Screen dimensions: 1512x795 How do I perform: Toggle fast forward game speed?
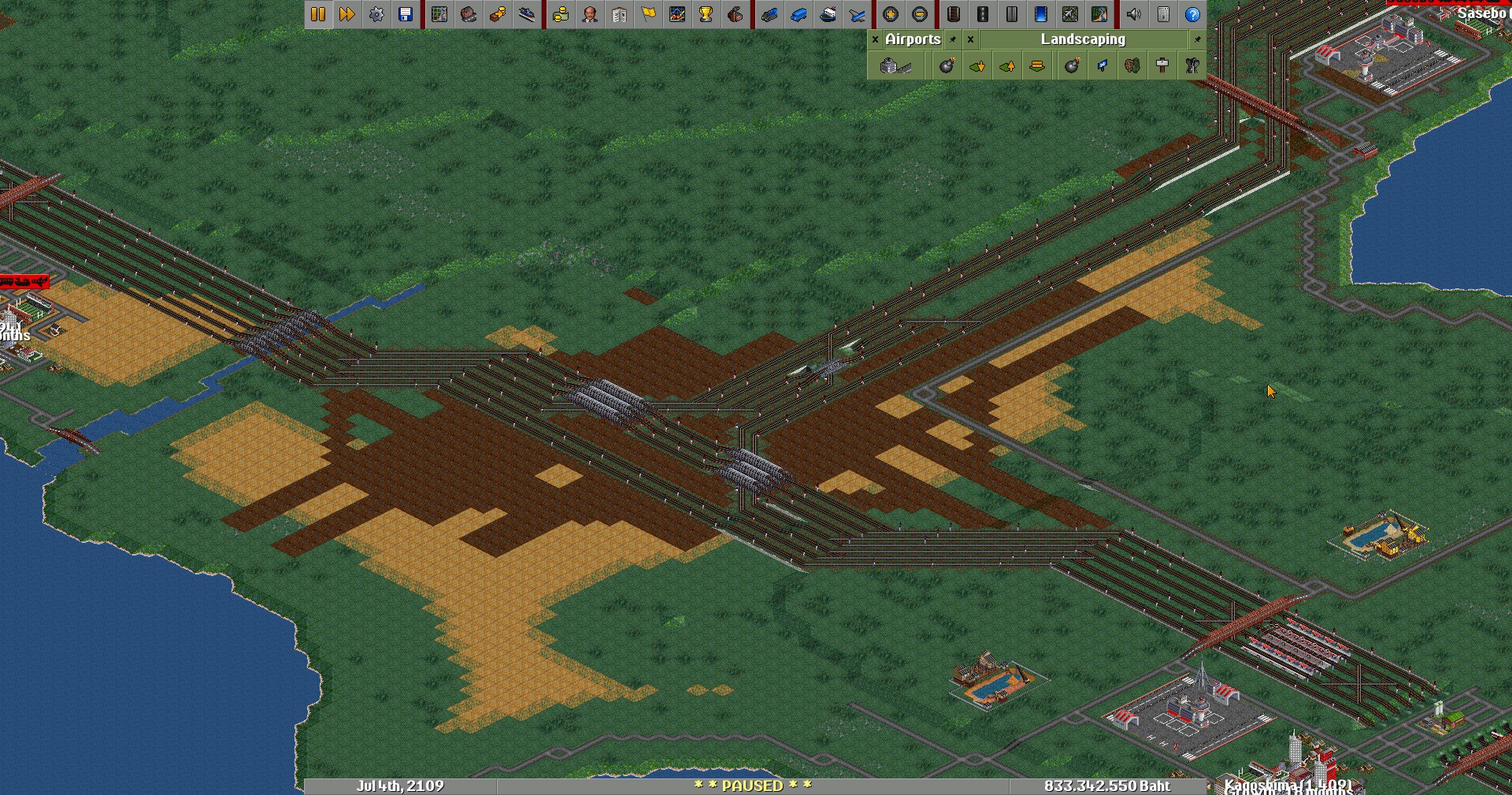[347, 14]
